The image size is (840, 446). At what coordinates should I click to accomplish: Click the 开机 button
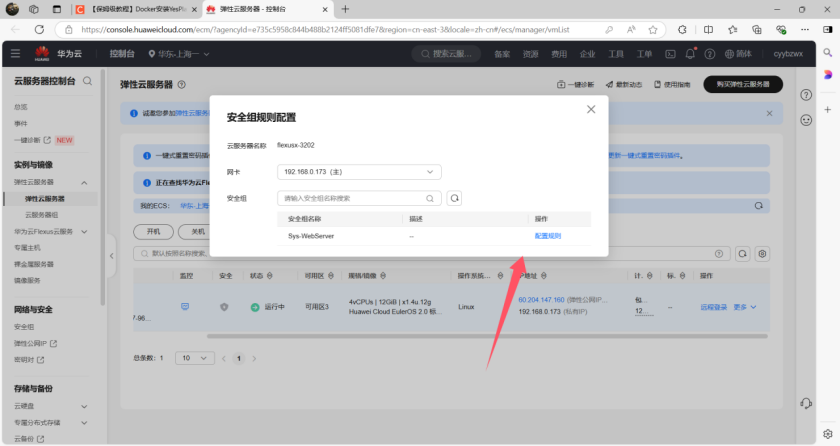pyautogui.click(x=153, y=232)
